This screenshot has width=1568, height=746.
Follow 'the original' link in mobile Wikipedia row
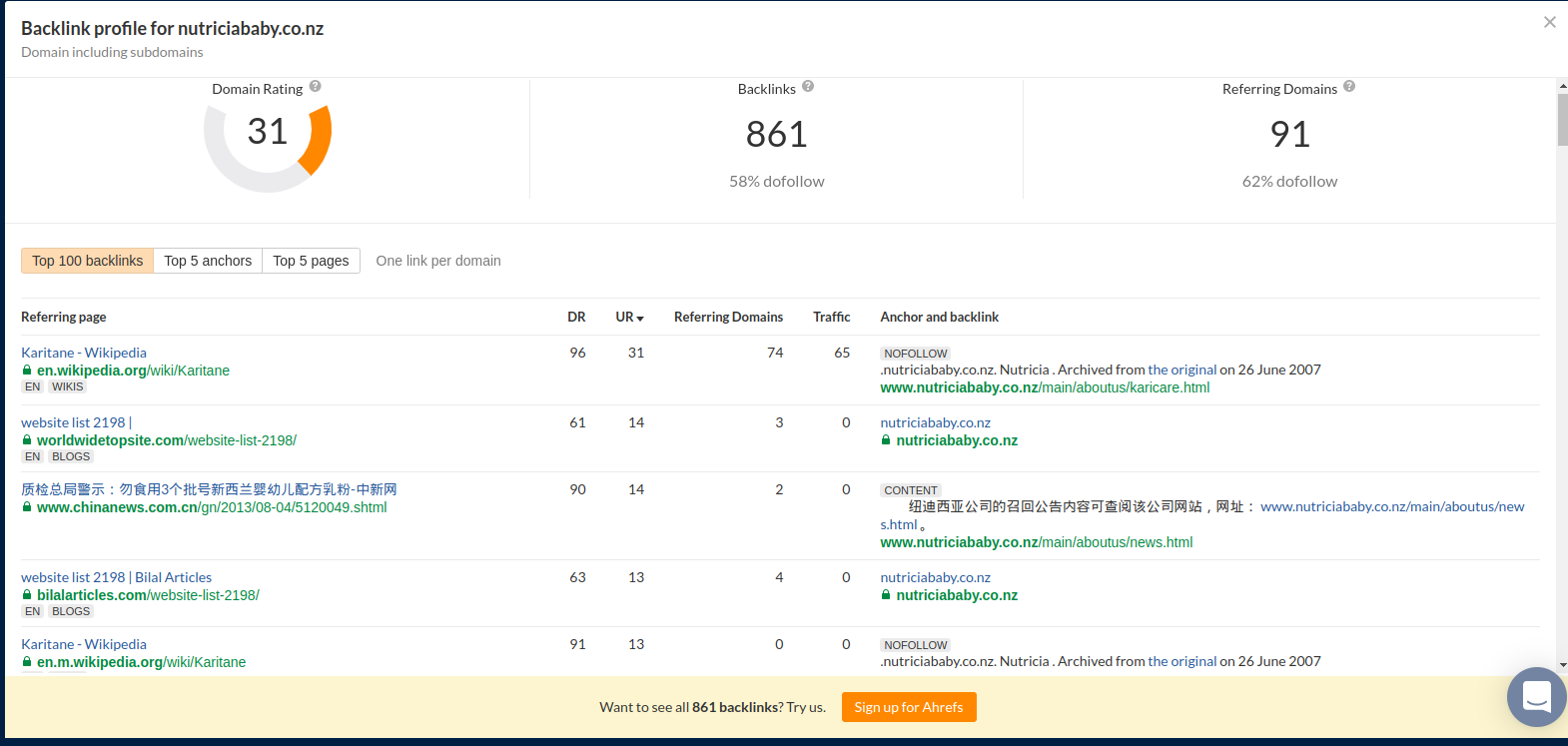point(1182,661)
